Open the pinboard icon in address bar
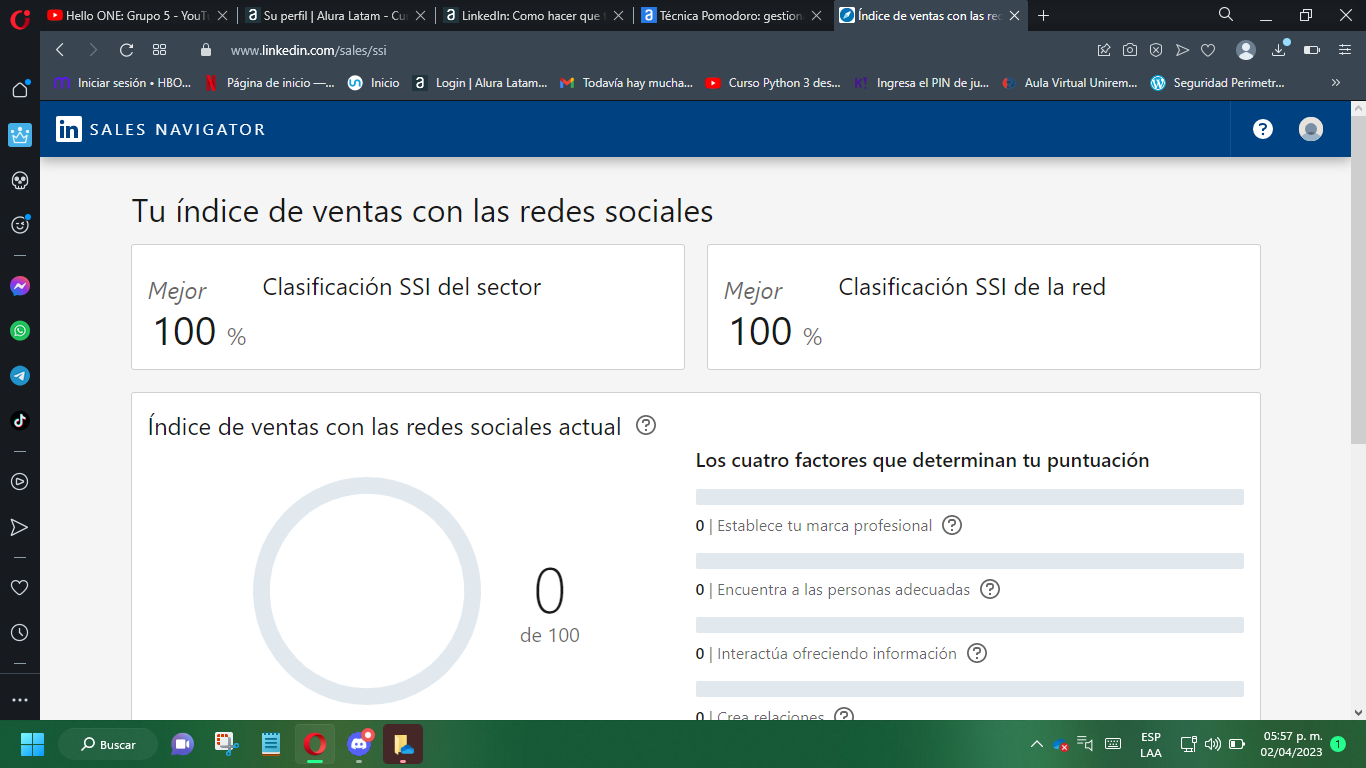The image size is (1366, 768). (1104, 50)
